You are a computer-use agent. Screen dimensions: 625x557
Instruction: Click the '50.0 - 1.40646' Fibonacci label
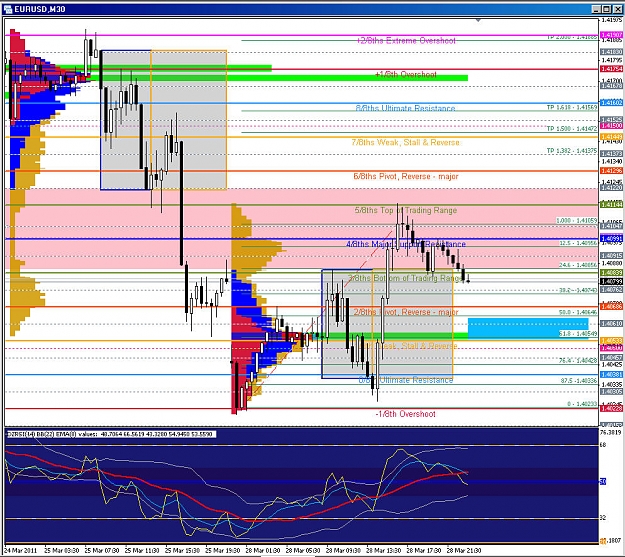pyautogui.click(x=578, y=312)
